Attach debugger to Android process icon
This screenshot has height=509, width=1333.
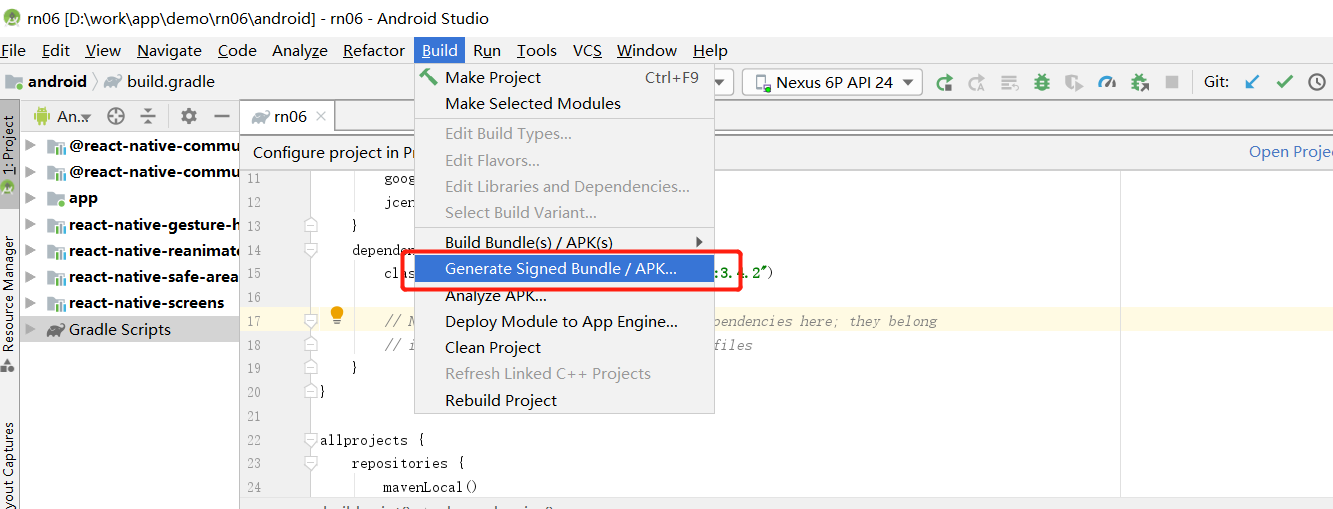(x=1140, y=83)
